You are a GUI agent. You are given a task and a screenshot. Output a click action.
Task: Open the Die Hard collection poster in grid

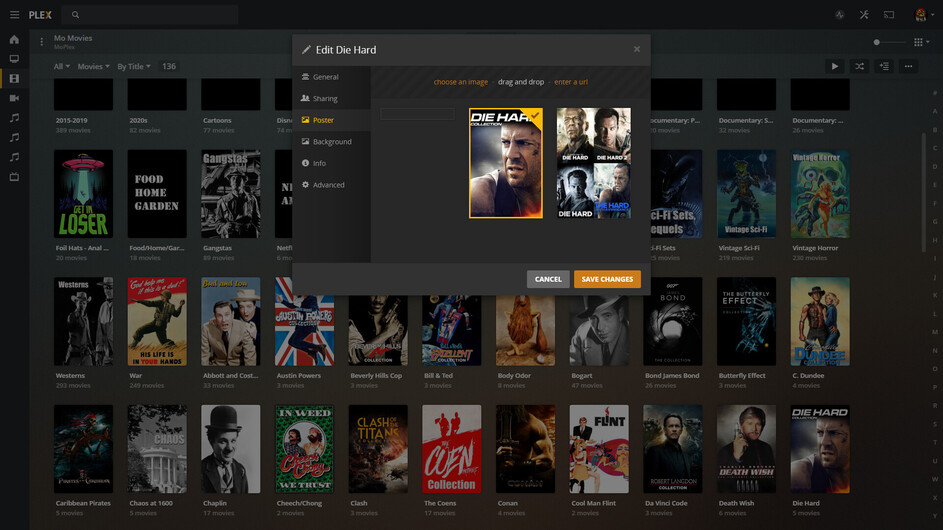tap(820, 449)
